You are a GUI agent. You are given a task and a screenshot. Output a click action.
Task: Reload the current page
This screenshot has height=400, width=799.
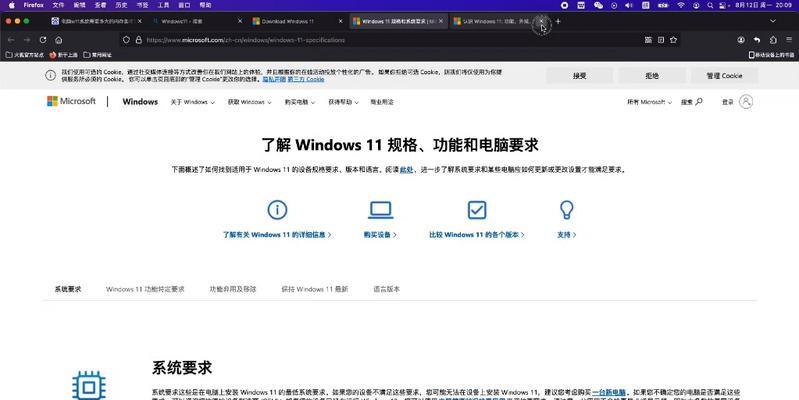tap(43, 40)
